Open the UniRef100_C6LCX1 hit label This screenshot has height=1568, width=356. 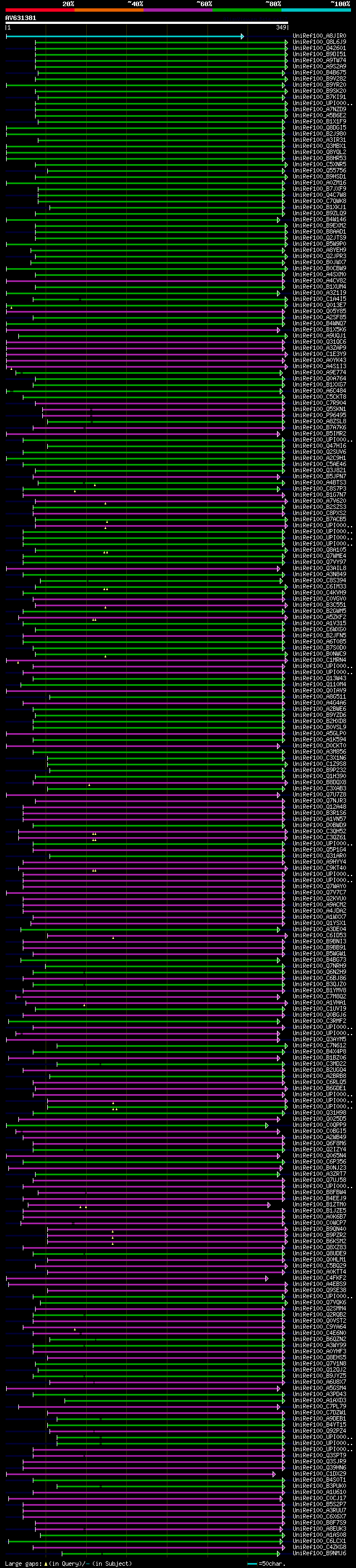click(319, 1541)
